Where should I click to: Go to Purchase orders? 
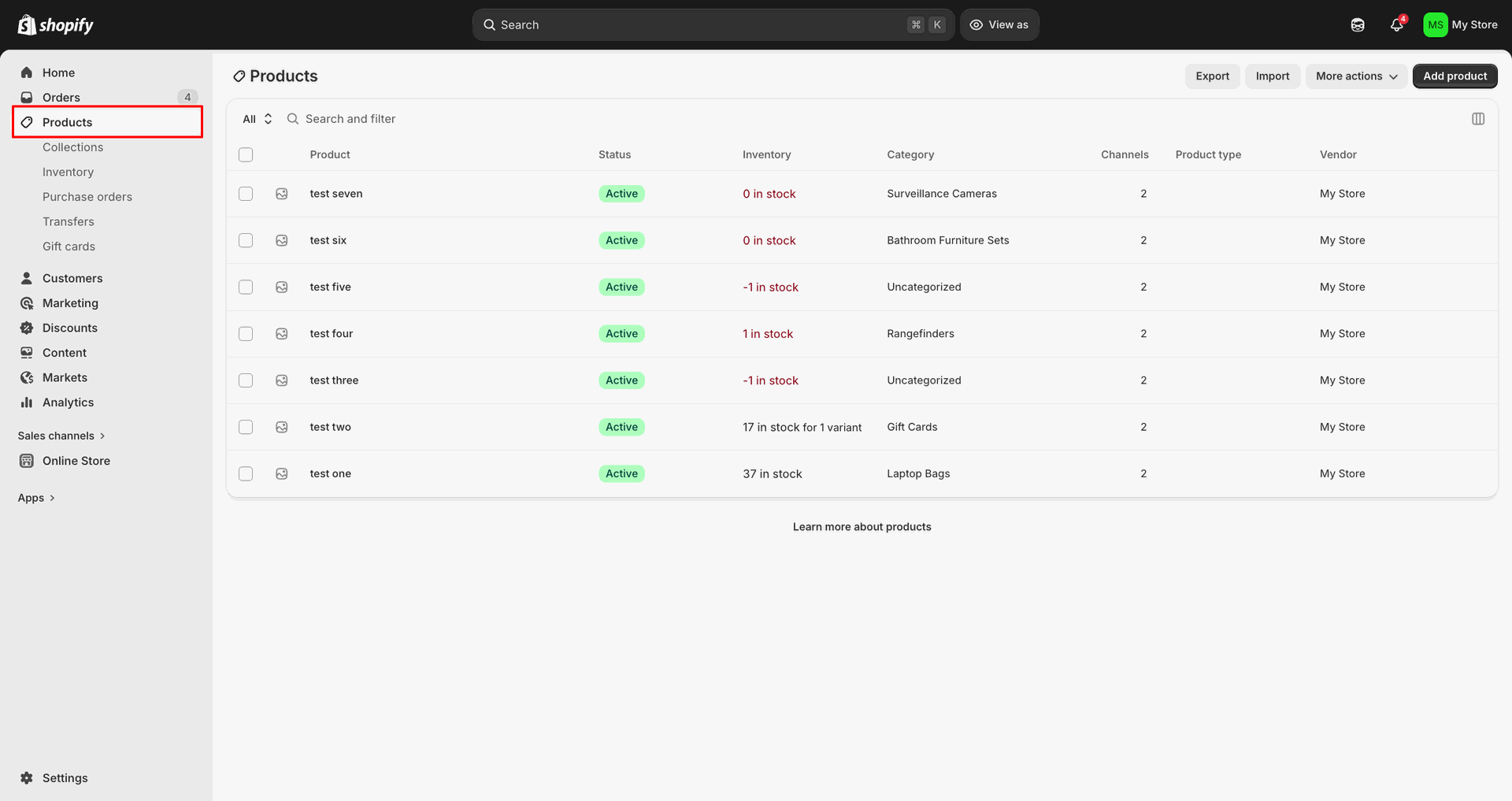point(87,197)
